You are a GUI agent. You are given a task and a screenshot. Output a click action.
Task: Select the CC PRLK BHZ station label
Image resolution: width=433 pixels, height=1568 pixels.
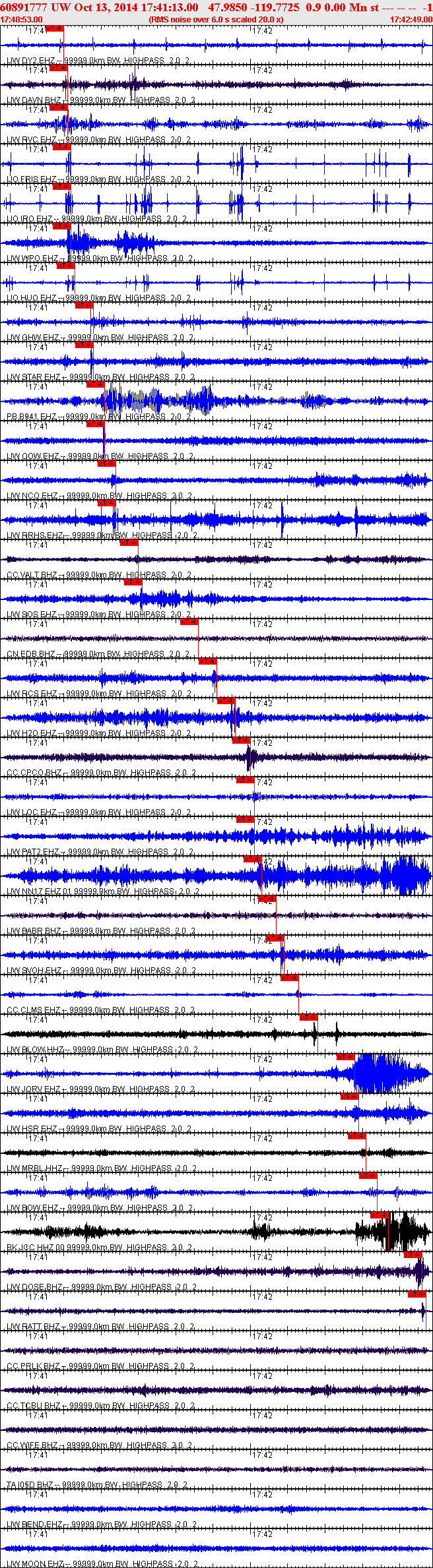(x=33, y=1366)
